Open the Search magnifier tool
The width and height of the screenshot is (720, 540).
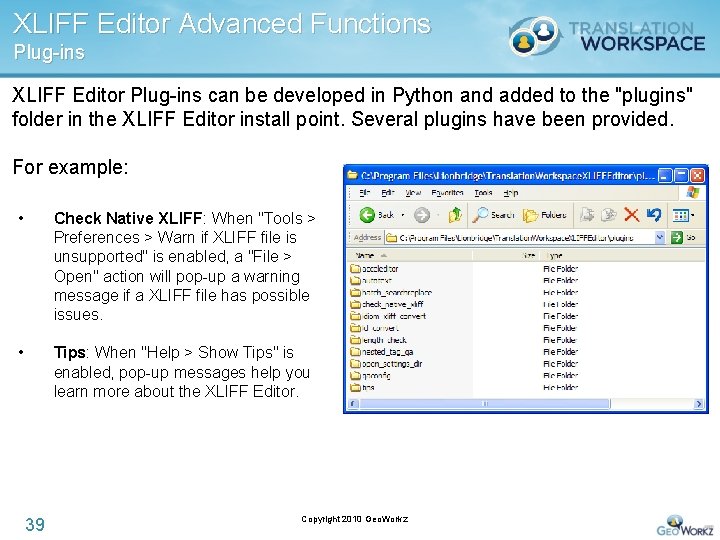coord(494,214)
